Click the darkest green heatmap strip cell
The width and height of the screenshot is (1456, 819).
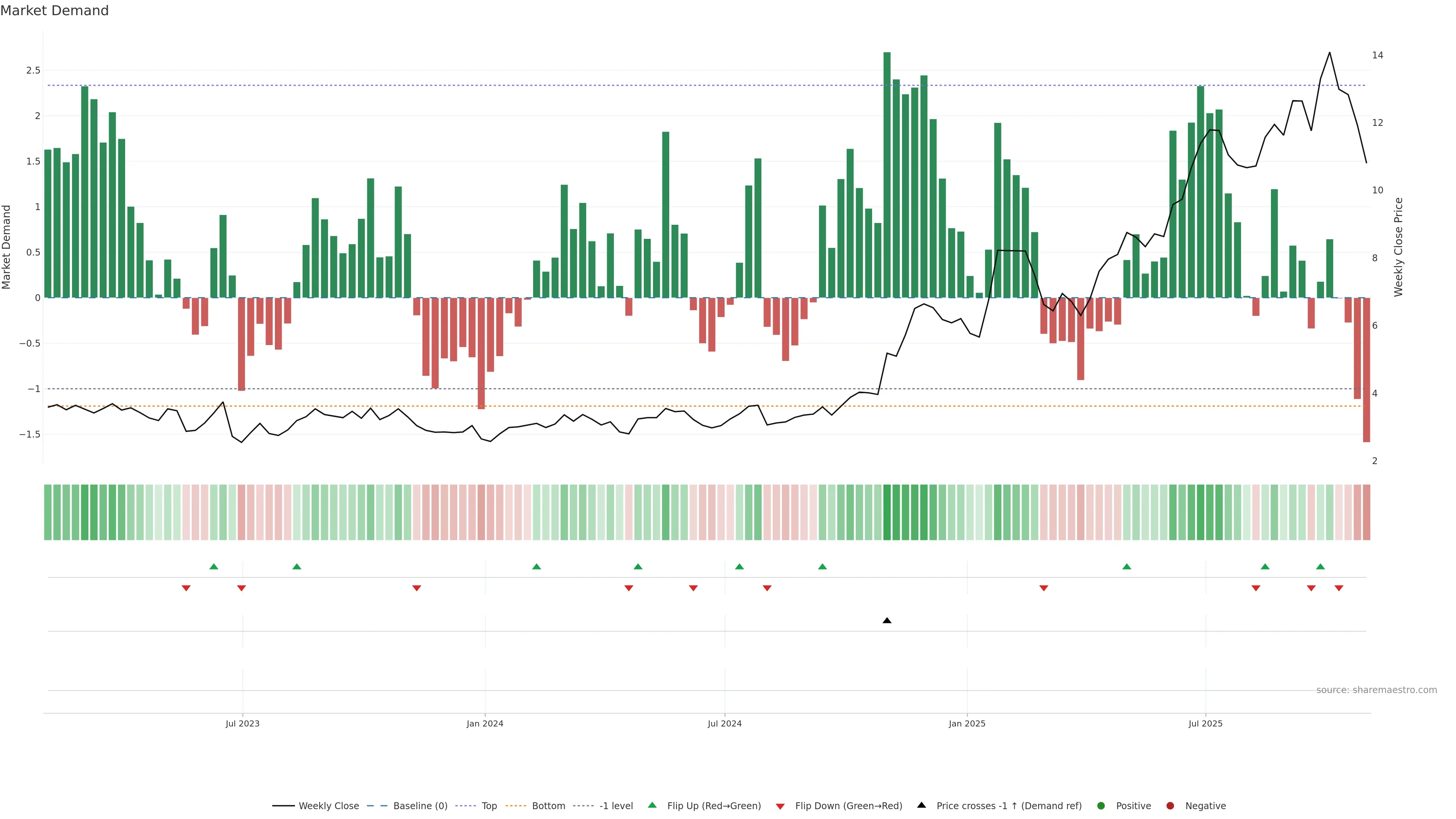[x=887, y=512]
